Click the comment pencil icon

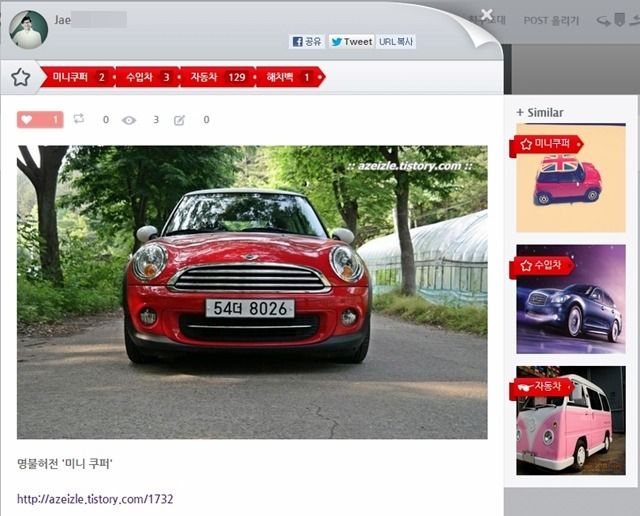pos(180,120)
